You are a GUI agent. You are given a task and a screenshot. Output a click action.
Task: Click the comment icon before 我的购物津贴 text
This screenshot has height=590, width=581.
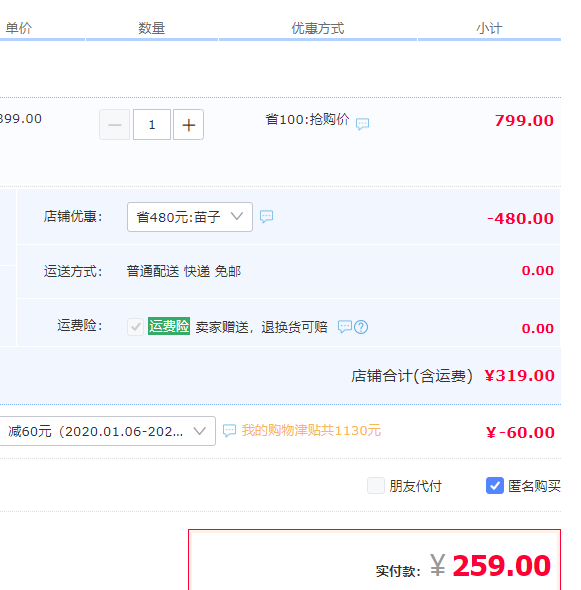[x=229, y=430]
